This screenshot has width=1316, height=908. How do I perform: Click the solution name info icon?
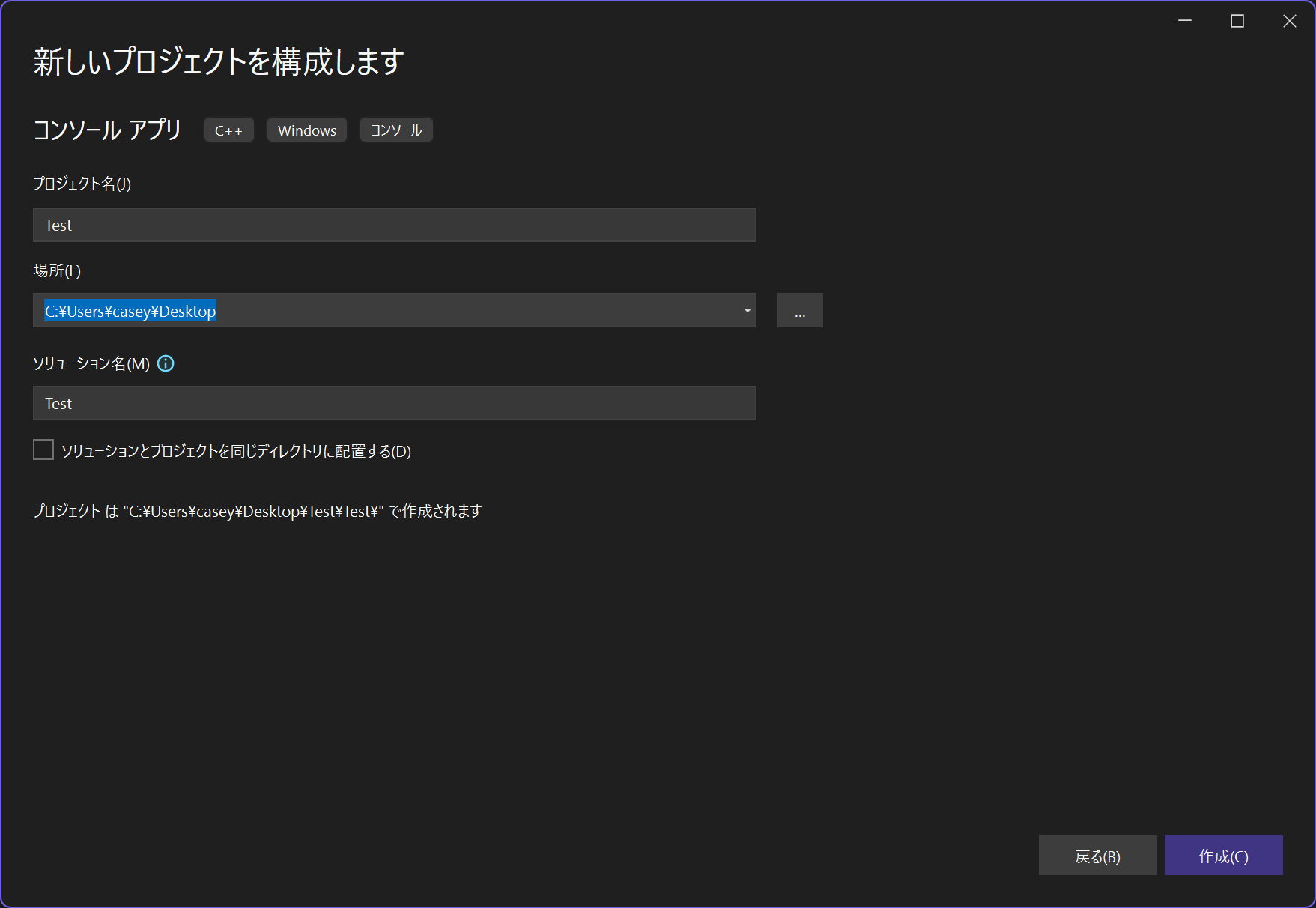[x=166, y=363]
